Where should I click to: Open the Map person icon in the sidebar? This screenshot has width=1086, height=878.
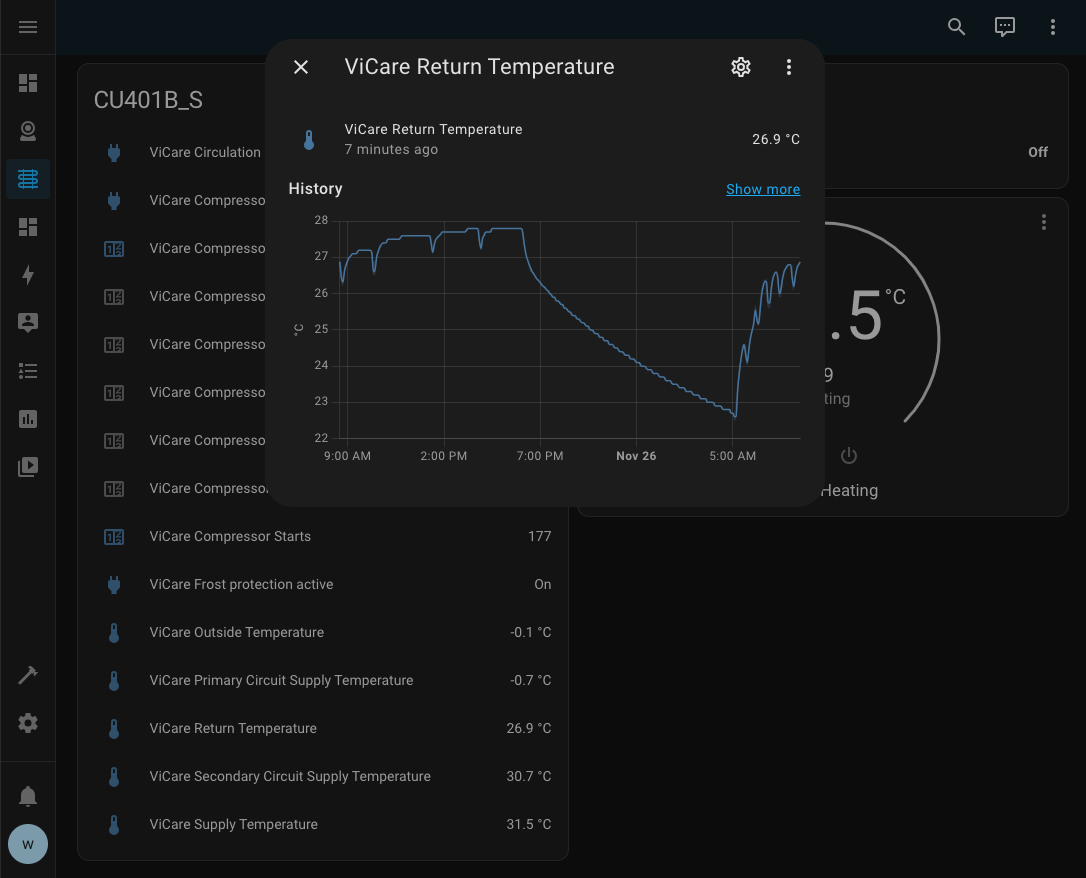coord(28,323)
